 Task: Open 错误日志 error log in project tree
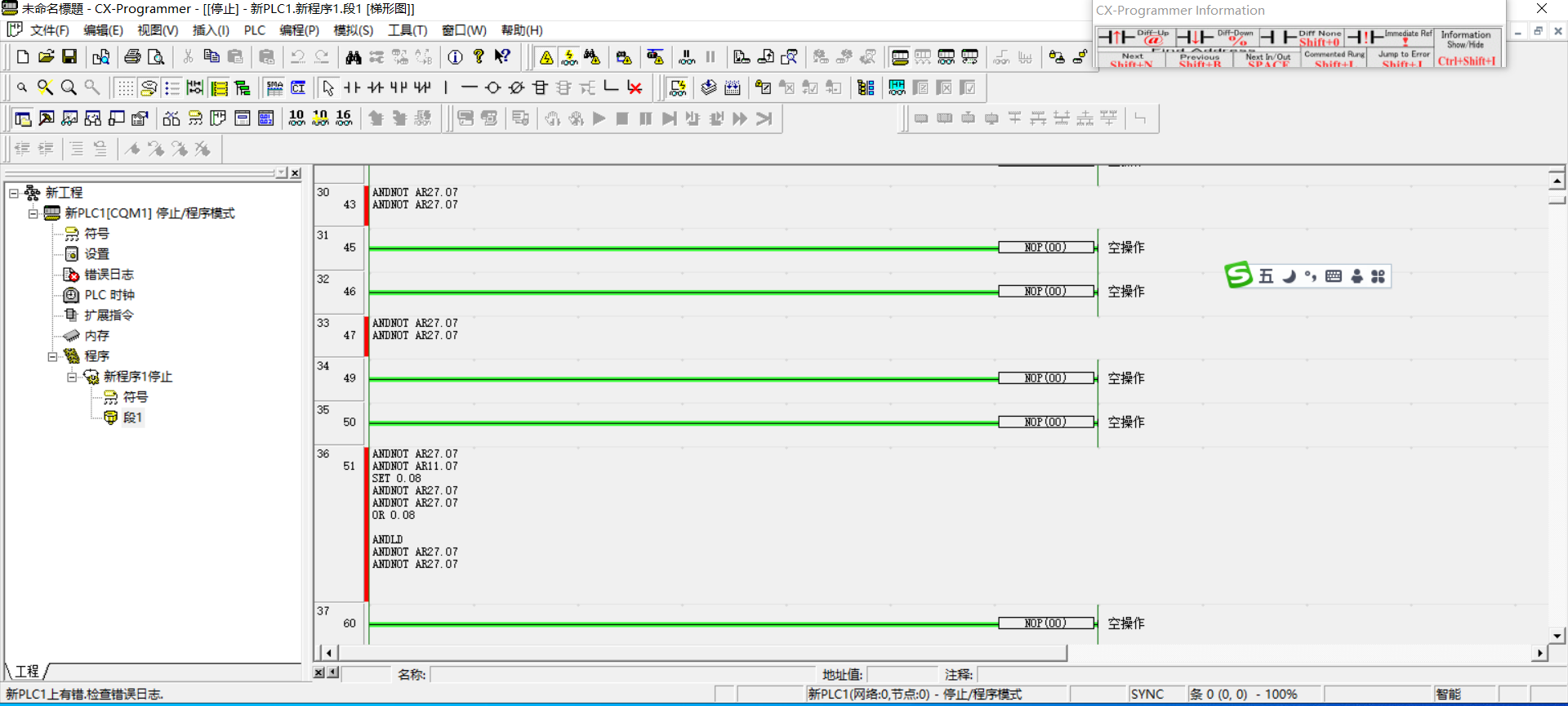coord(109,275)
